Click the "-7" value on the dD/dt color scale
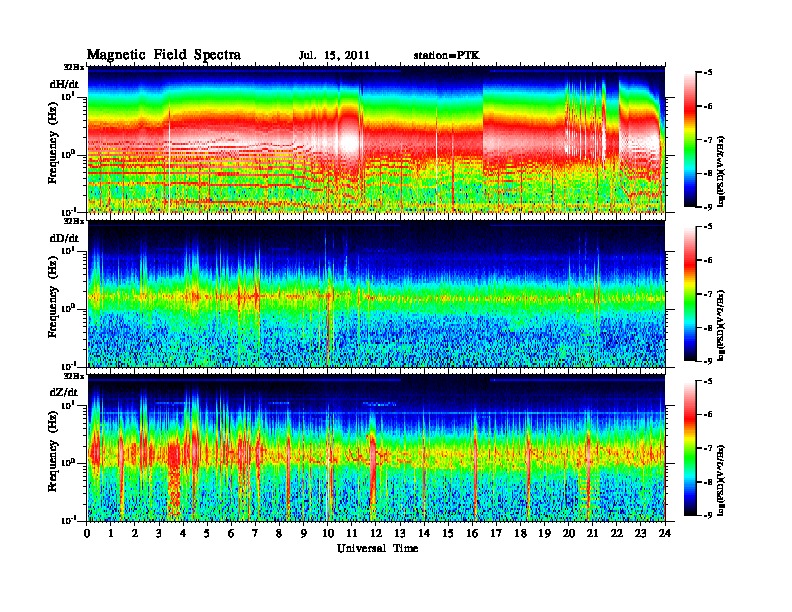Image resolution: width=792 pixels, height=612 pixels. point(708,293)
